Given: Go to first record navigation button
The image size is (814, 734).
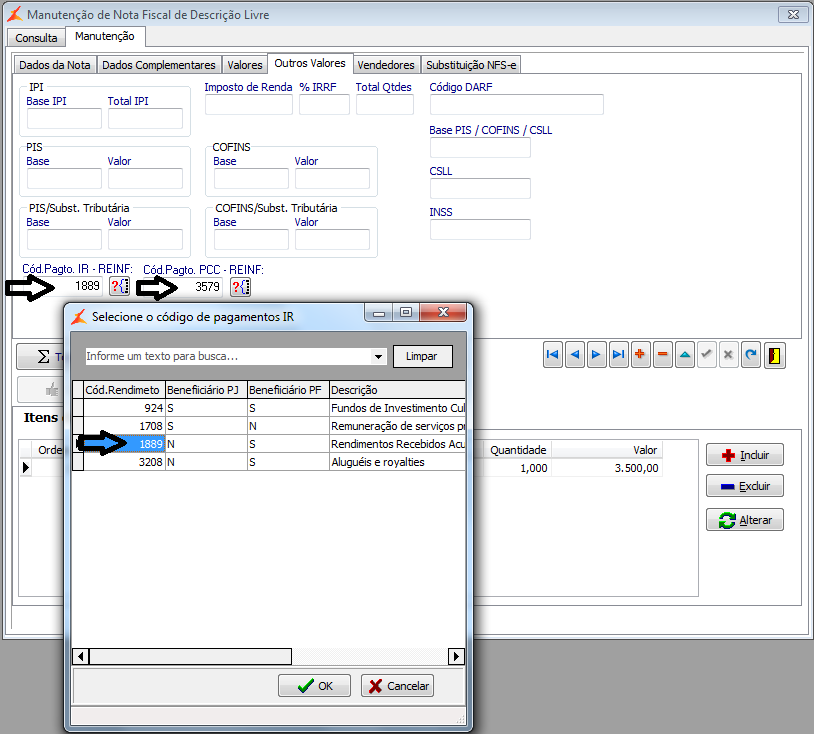Looking at the screenshot, I should click(x=552, y=355).
